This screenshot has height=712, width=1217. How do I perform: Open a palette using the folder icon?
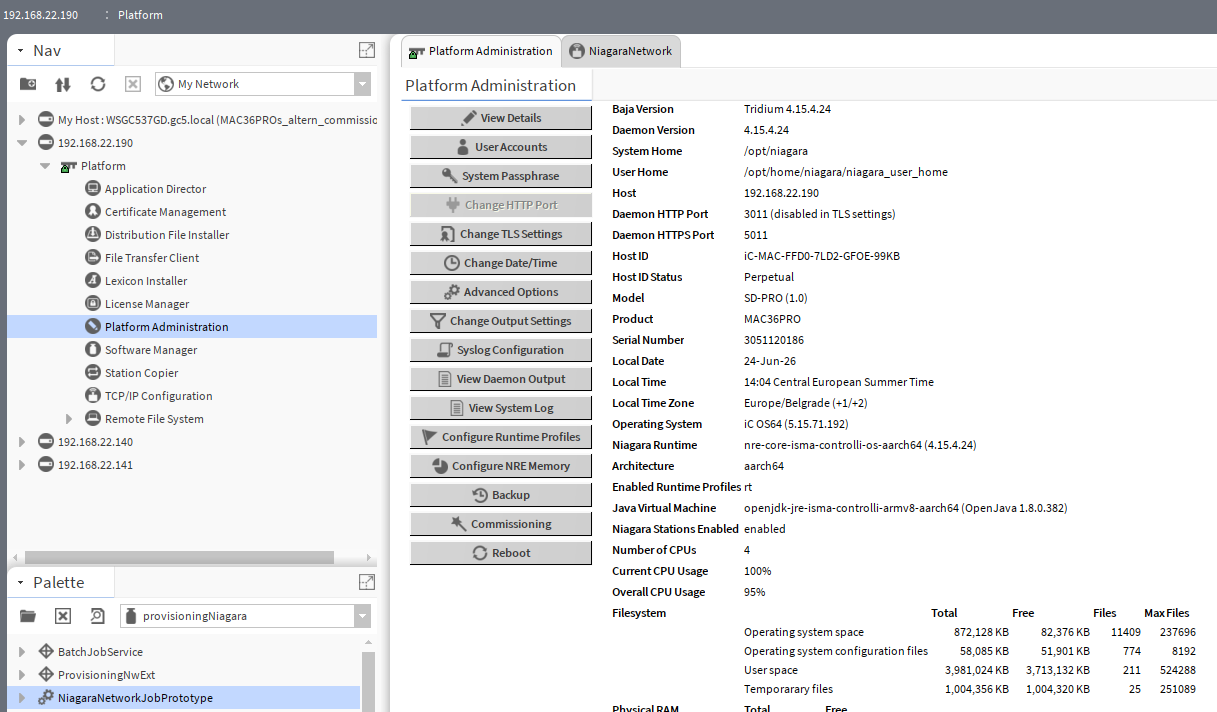[x=28, y=616]
